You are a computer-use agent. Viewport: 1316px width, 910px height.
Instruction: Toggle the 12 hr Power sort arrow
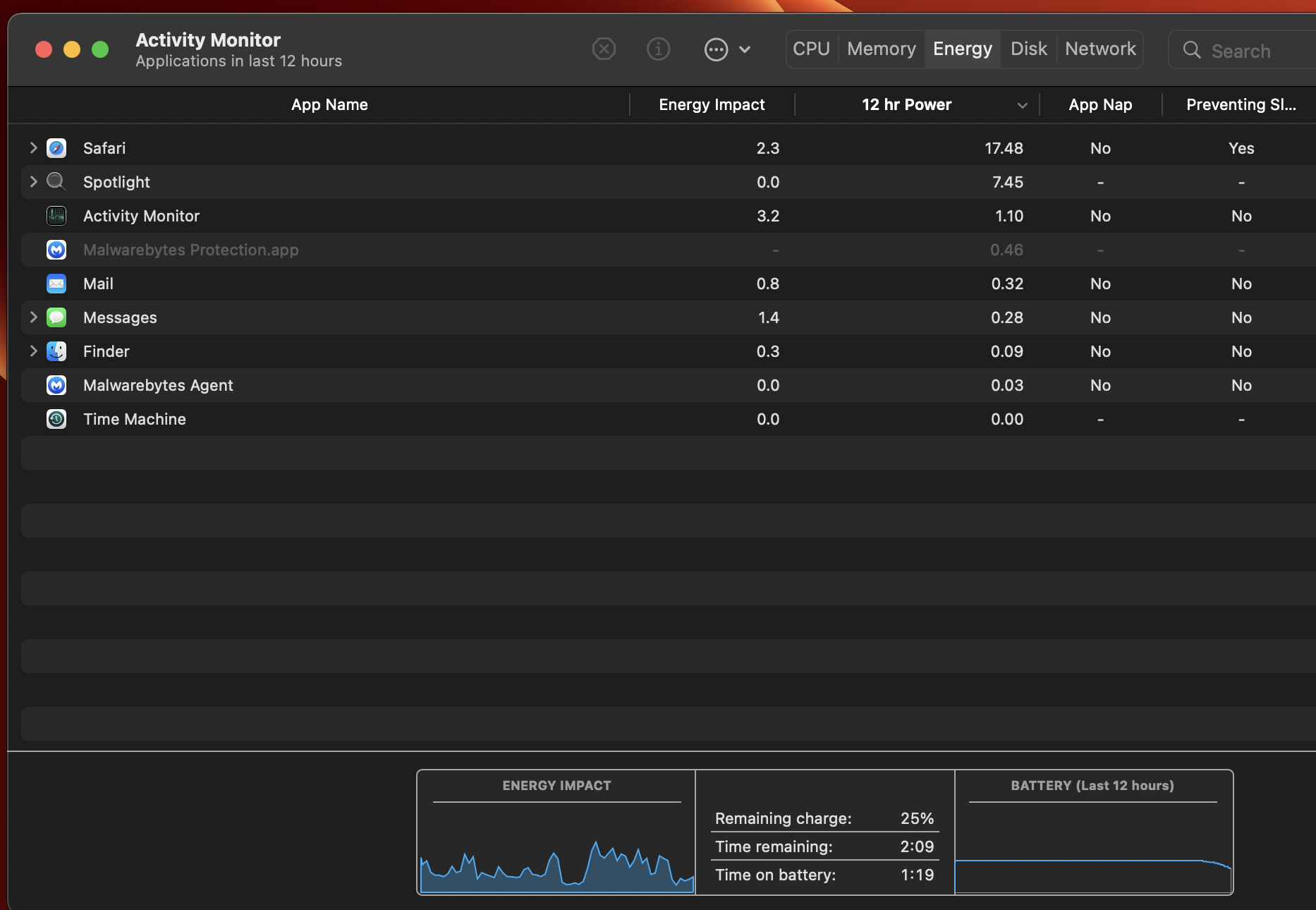point(1022,106)
